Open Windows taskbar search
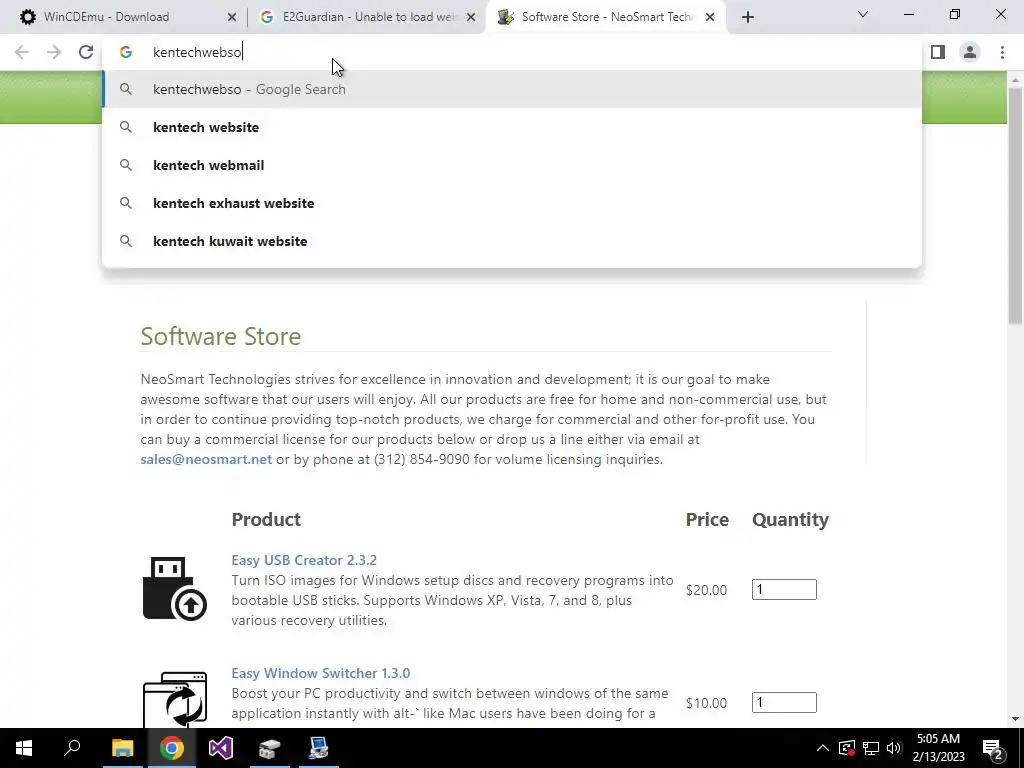Viewport: 1024px width, 768px height. coord(72,748)
